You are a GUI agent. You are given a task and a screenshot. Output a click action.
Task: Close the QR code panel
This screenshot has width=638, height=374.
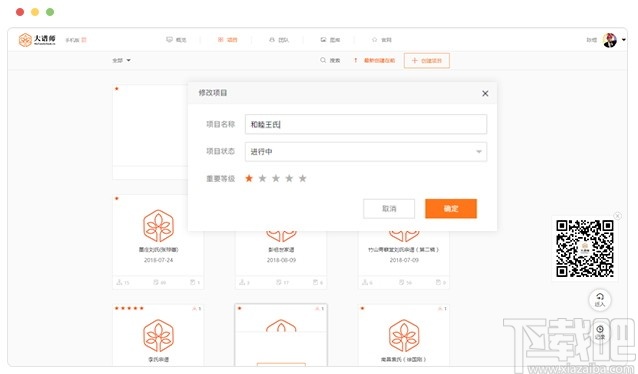(618, 216)
